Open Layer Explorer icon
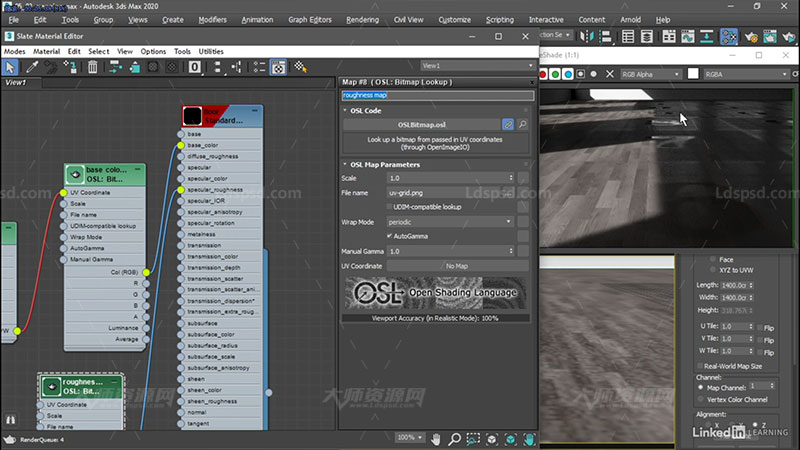This screenshot has height=450, width=800. (647, 37)
